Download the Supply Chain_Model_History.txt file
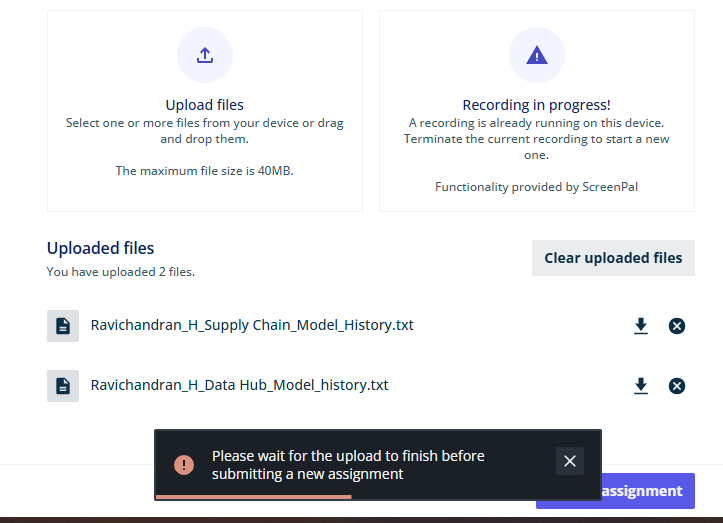723x523 pixels. (x=640, y=326)
